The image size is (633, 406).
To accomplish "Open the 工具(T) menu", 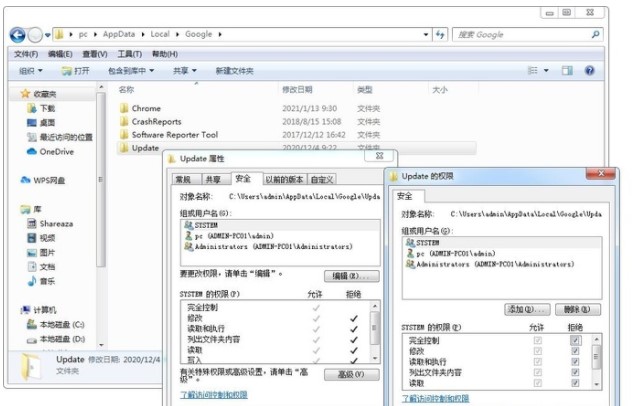I will tap(129, 54).
